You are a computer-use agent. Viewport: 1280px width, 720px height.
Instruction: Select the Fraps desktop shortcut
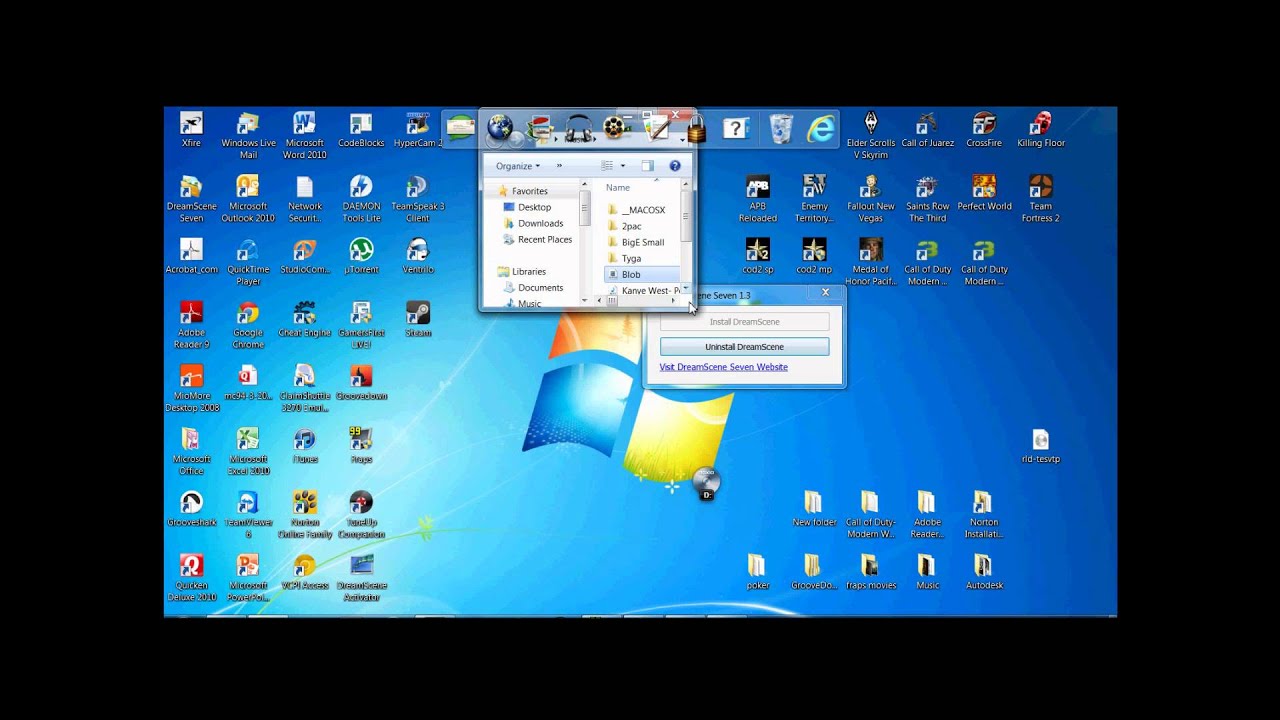point(361,446)
